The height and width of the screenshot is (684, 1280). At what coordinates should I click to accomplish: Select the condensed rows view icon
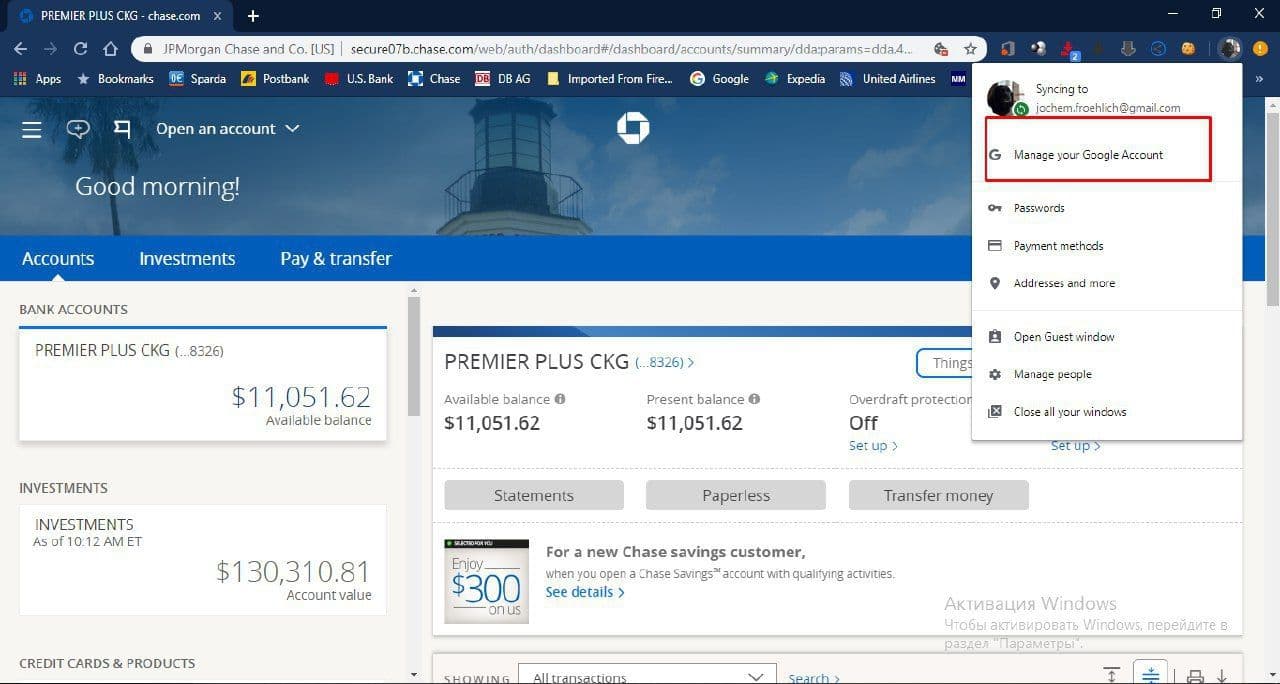point(1149,673)
